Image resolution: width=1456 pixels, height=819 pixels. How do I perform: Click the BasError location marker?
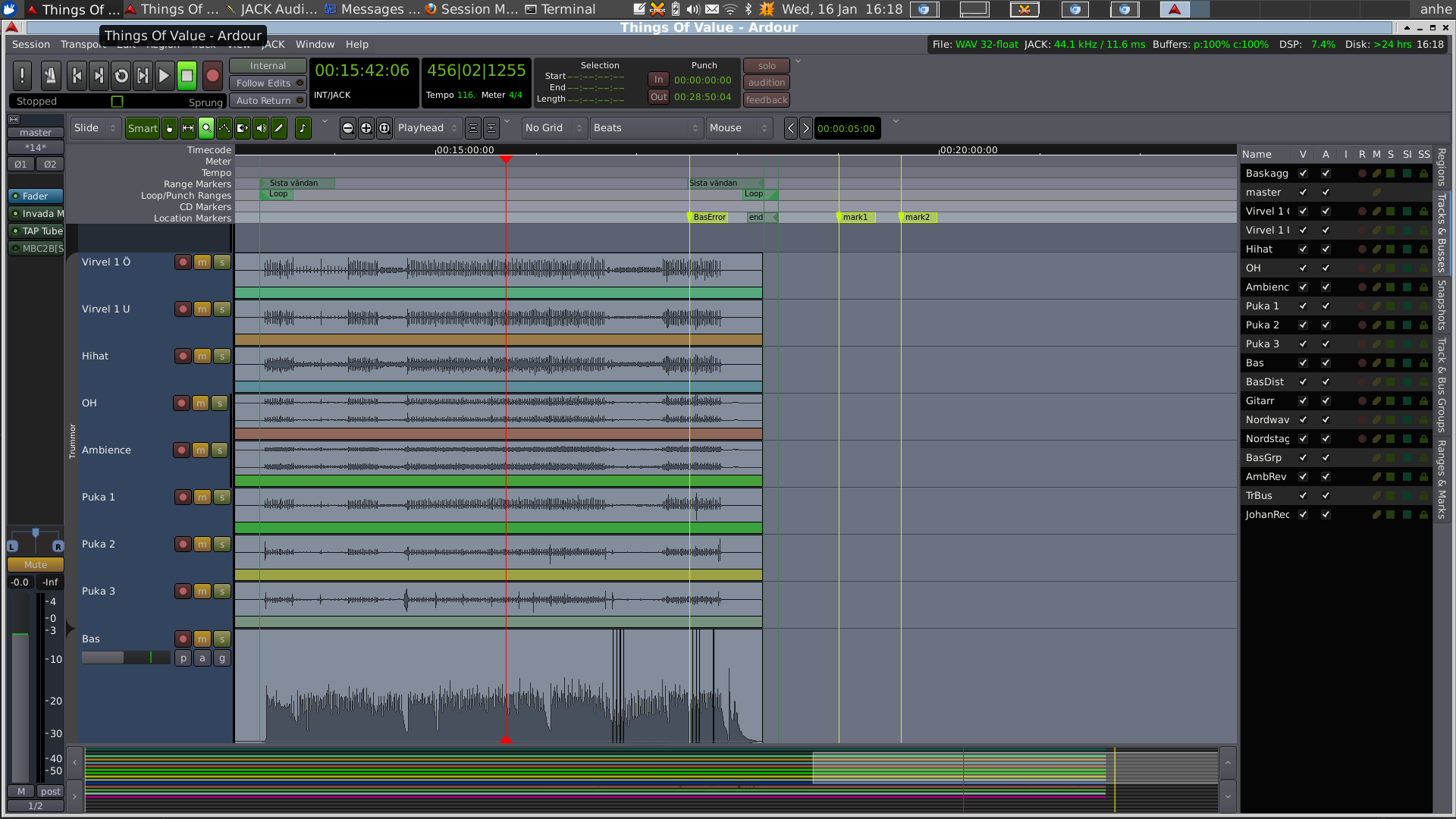pyautogui.click(x=709, y=218)
